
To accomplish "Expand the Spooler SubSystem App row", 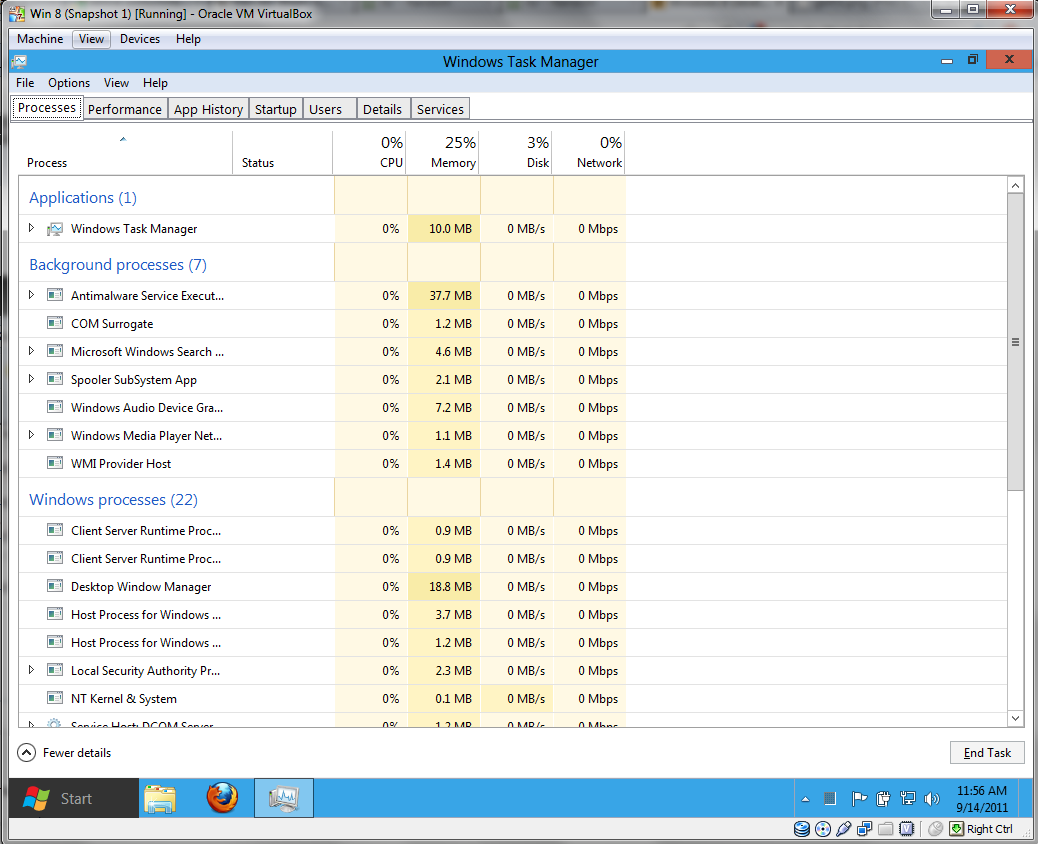I will 31,379.
